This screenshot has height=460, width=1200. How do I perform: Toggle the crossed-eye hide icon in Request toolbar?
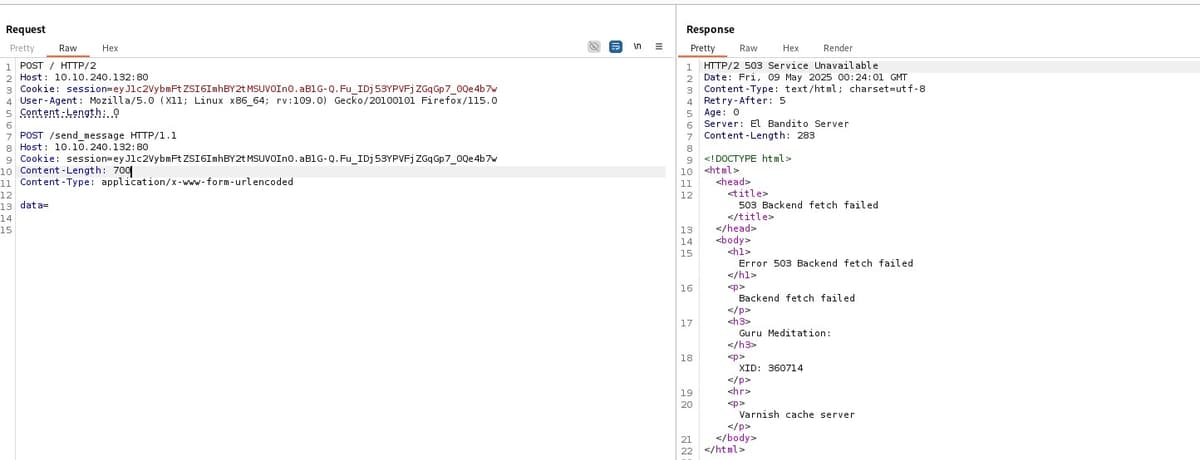pos(593,47)
